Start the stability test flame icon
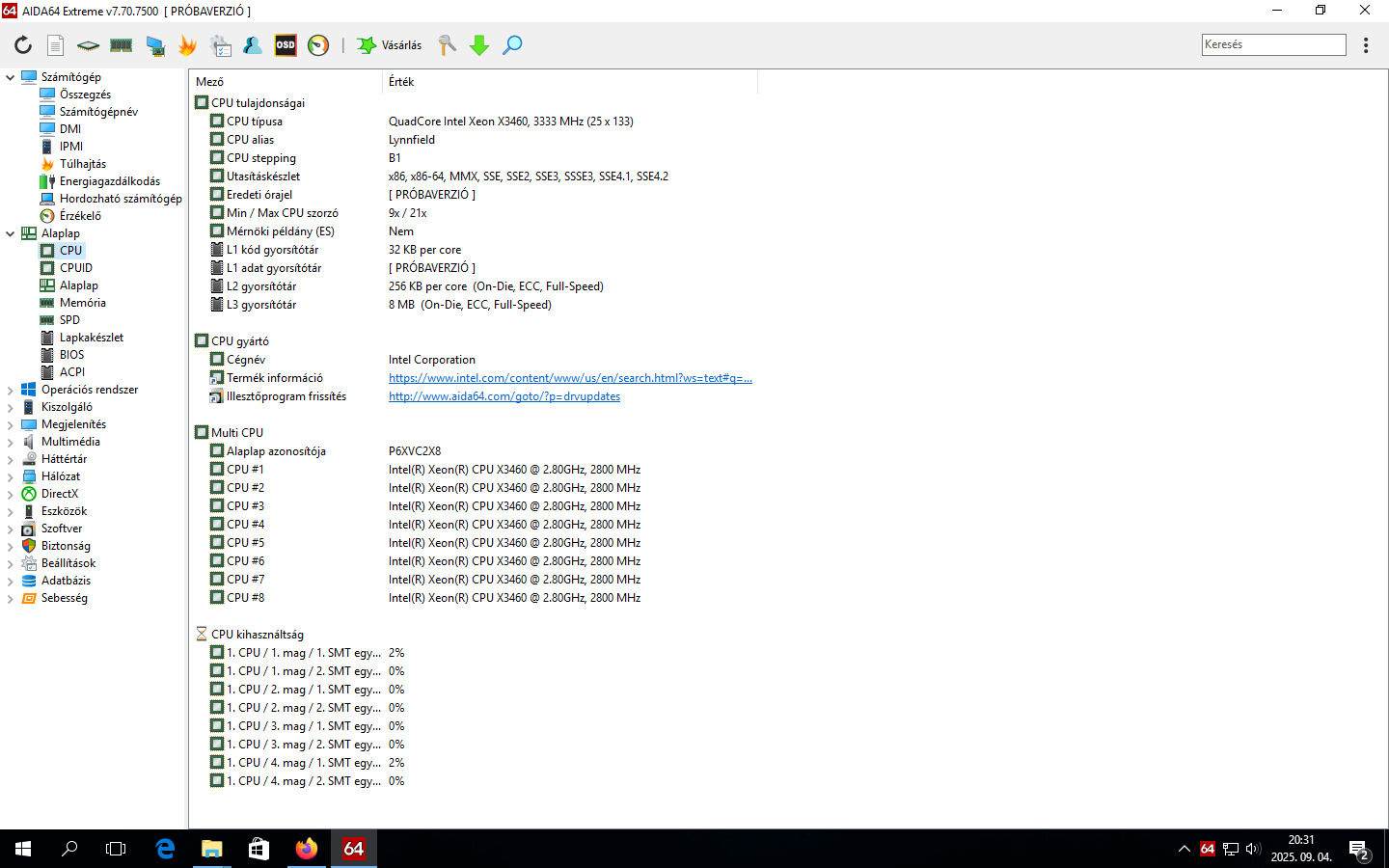 pos(187,45)
